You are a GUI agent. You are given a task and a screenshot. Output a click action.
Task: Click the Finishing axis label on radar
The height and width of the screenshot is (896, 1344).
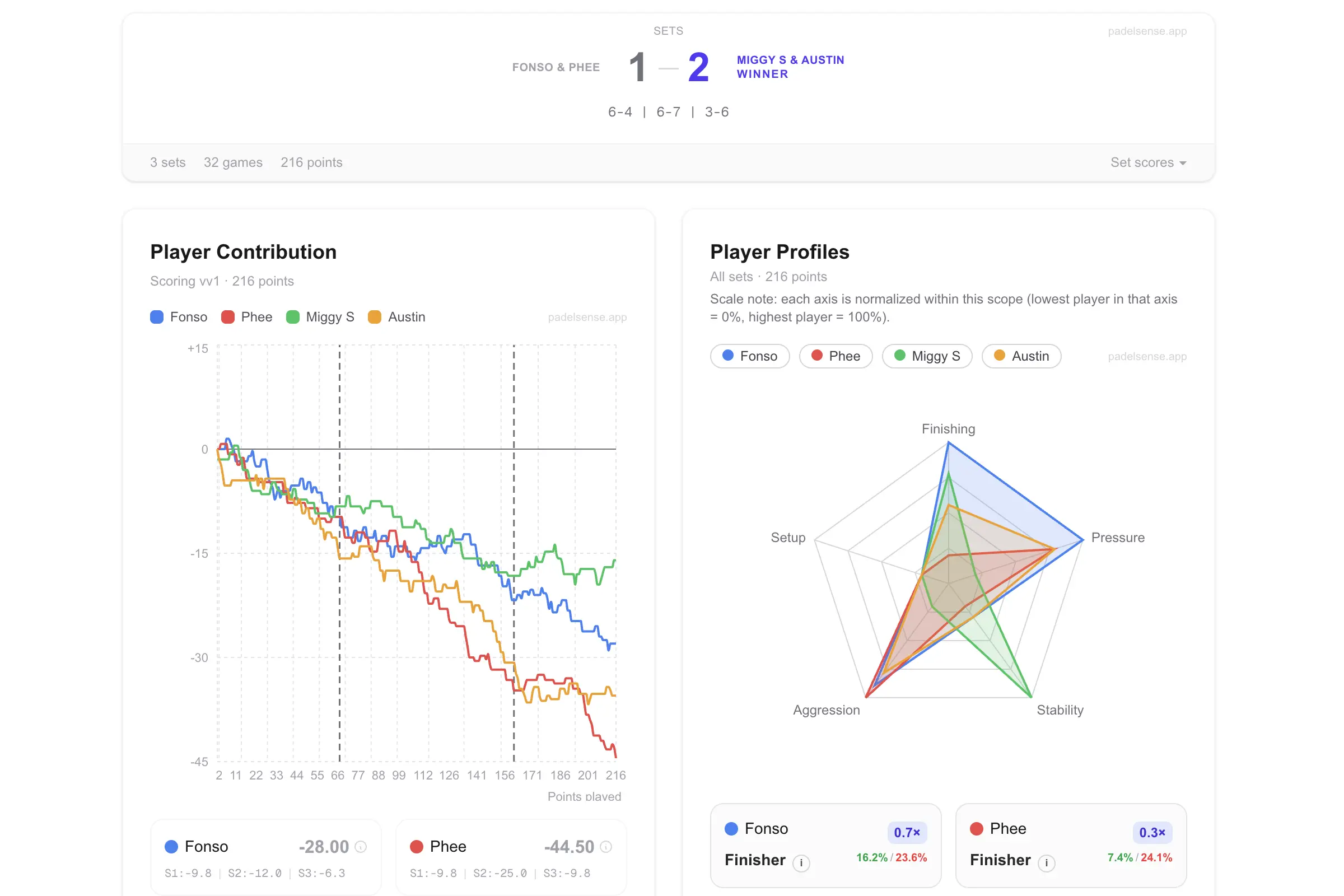pos(949,429)
